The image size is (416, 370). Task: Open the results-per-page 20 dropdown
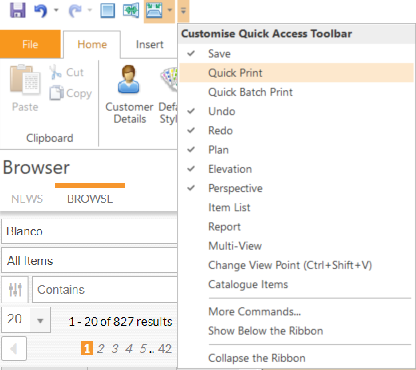pos(40,321)
